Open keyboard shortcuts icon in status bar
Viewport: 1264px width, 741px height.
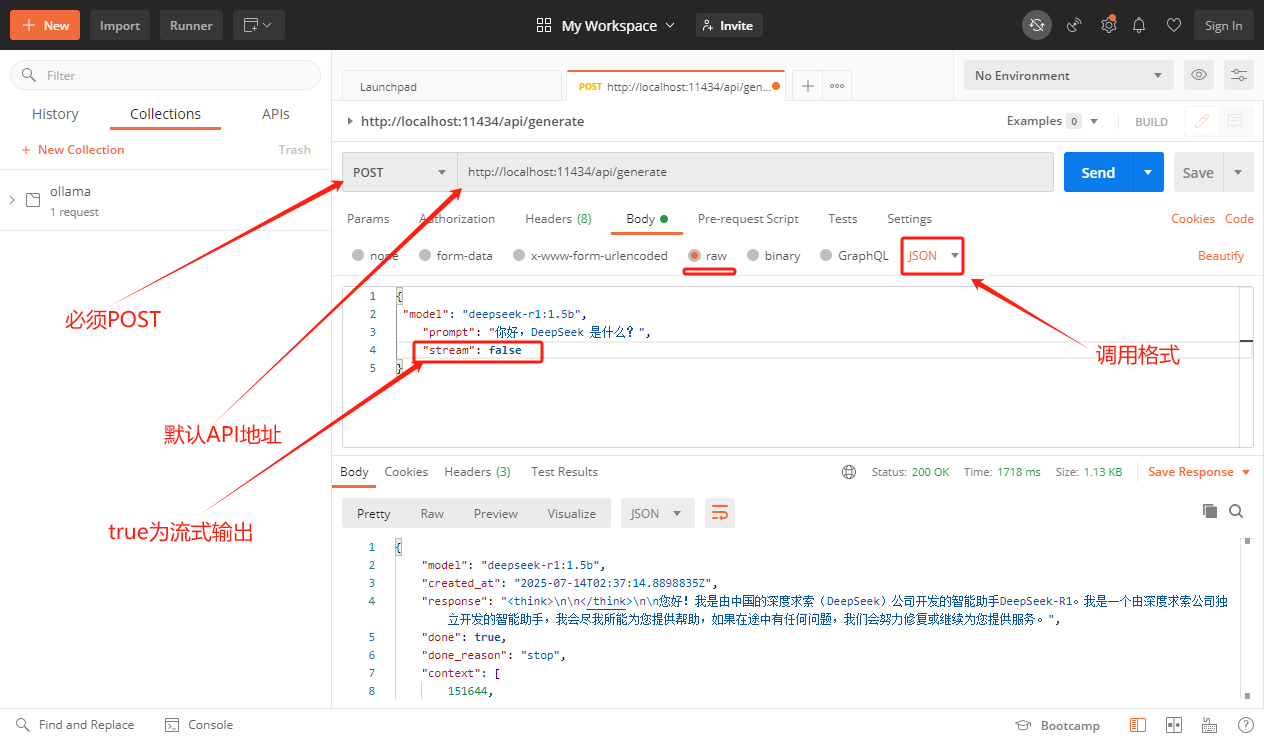point(1210,725)
